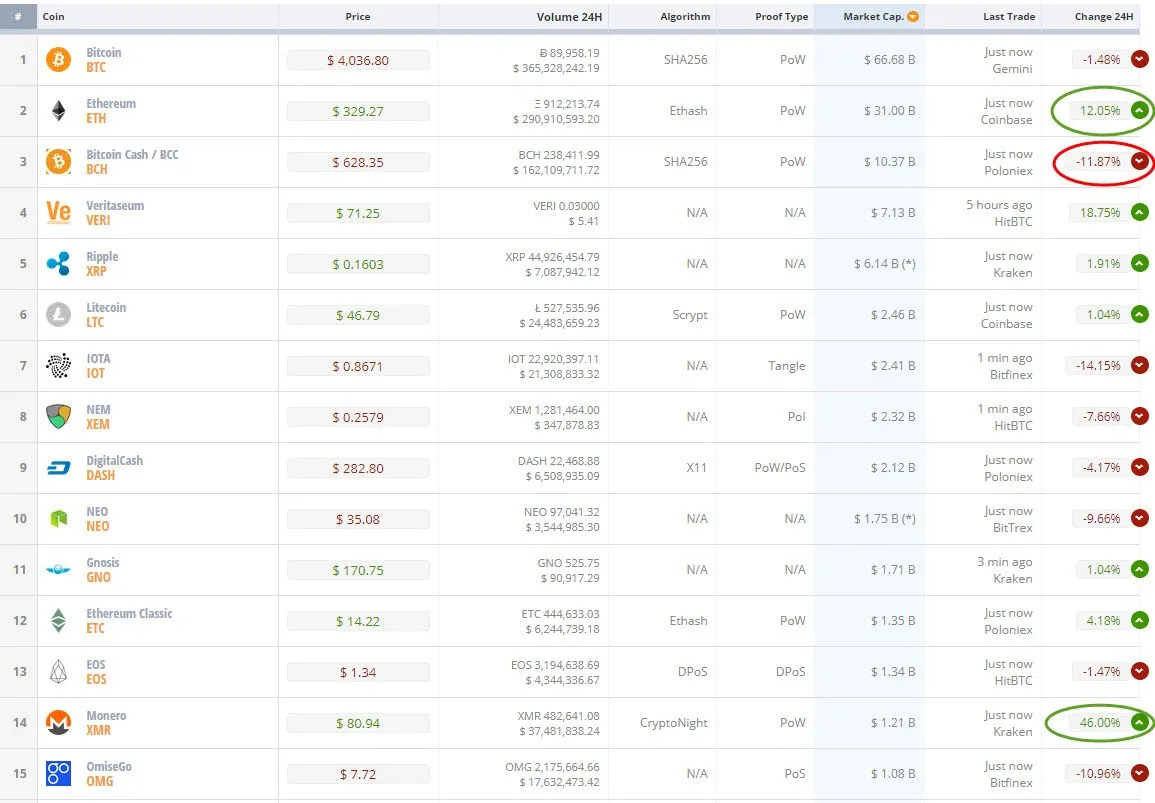This screenshot has height=803, width=1155.
Task: Click the 46.00% change for Monero
Action: [1100, 723]
